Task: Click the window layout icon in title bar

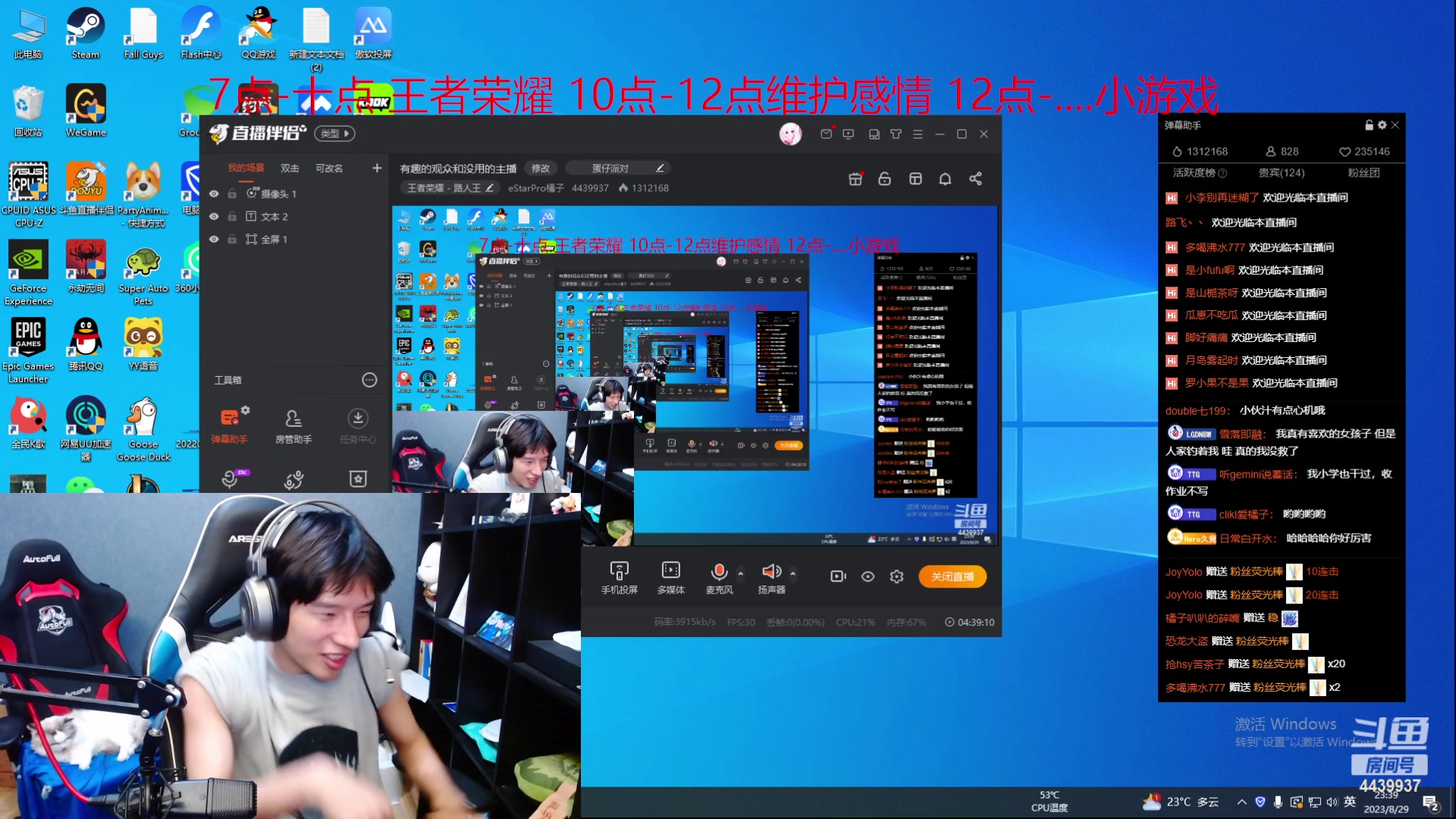Action: [874, 134]
